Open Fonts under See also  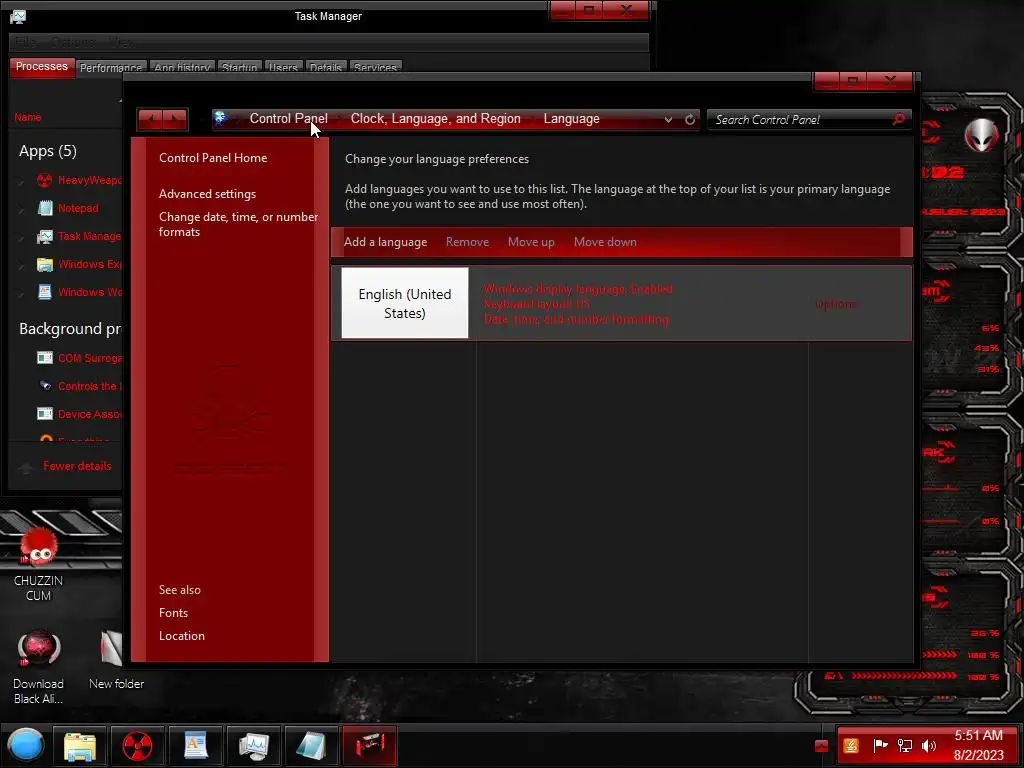click(173, 613)
